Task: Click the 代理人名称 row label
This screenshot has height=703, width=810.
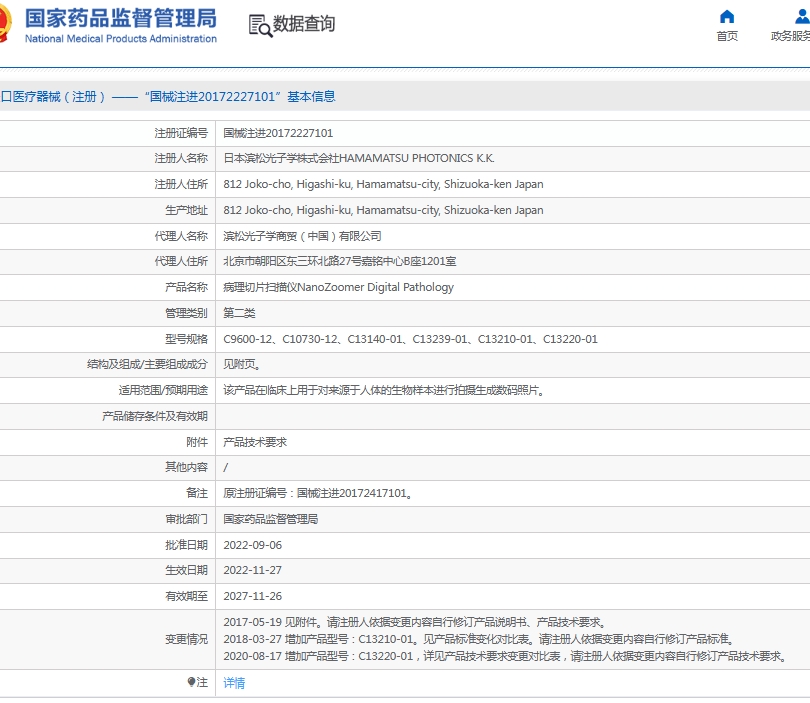Action: pos(181,236)
